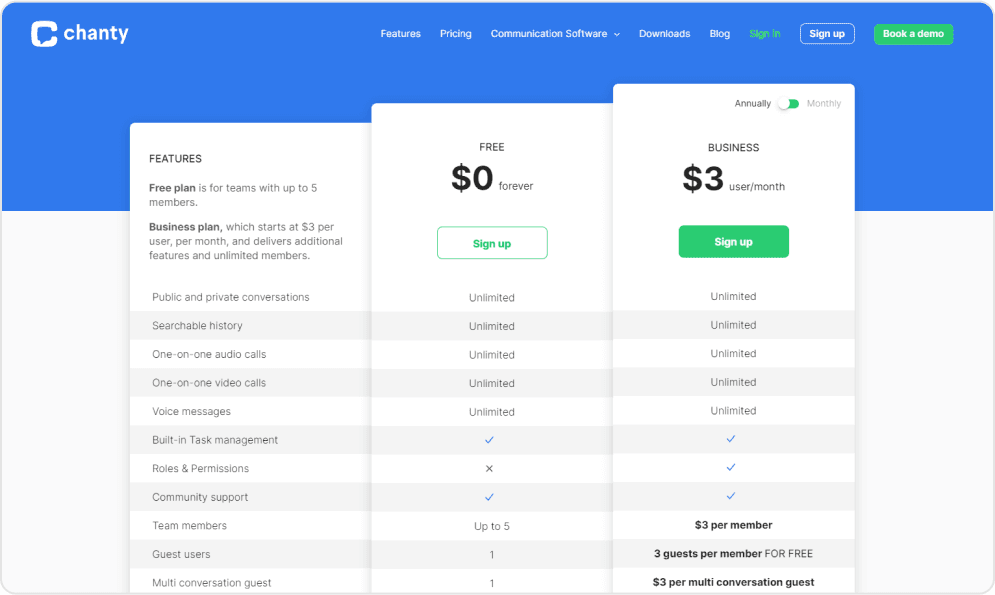
Task: Toggle the Annually/Monthly billing switch
Action: pyautogui.click(x=789, y=104)
